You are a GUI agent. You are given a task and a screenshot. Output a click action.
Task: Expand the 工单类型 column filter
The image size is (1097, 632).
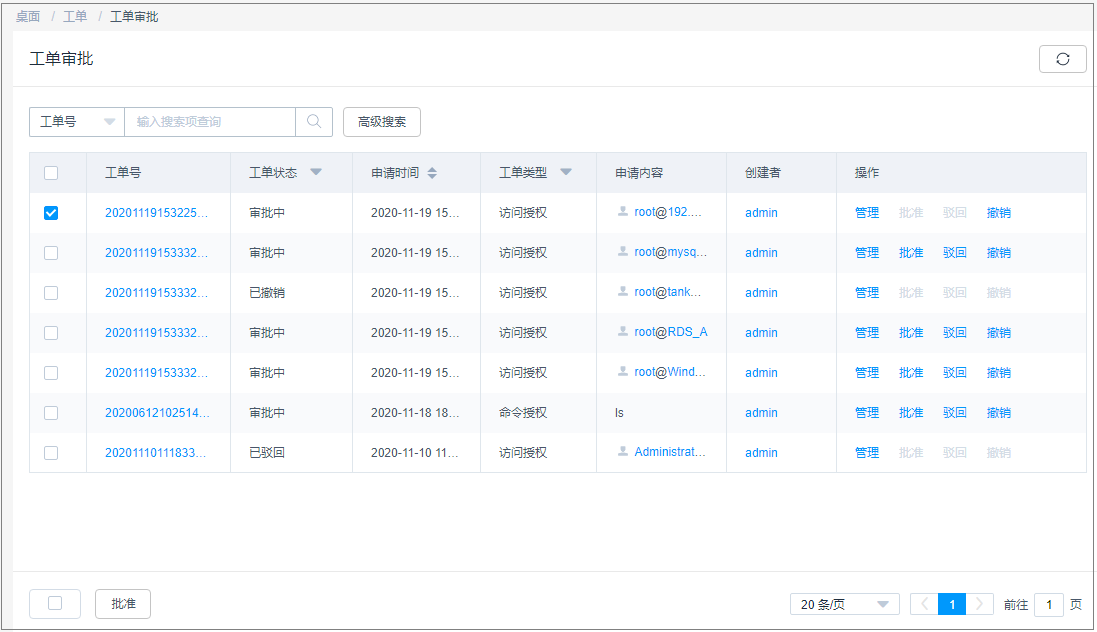click(566, 172)
